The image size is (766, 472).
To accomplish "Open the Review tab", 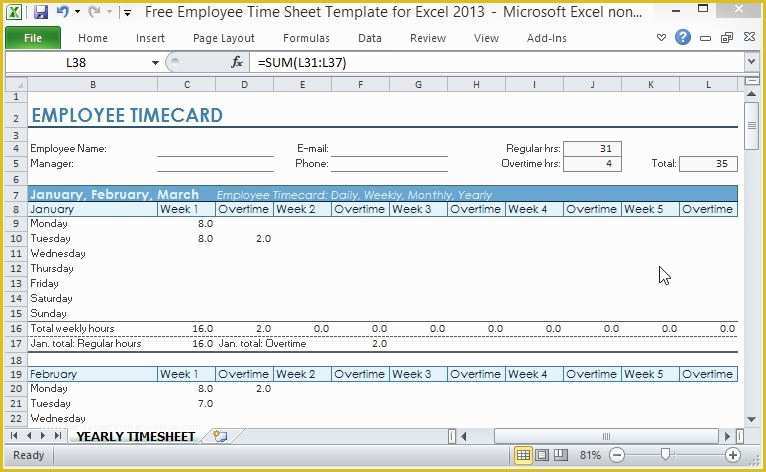I will [x=427, y=38].
